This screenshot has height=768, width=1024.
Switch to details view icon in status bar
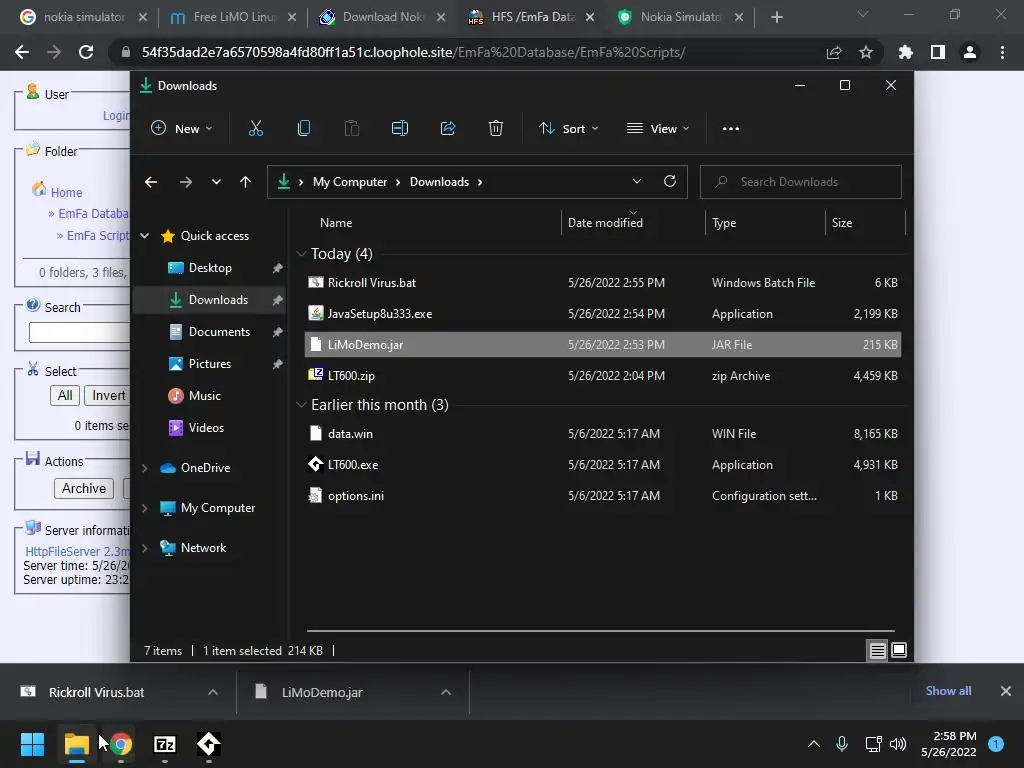tap(877, 650)
